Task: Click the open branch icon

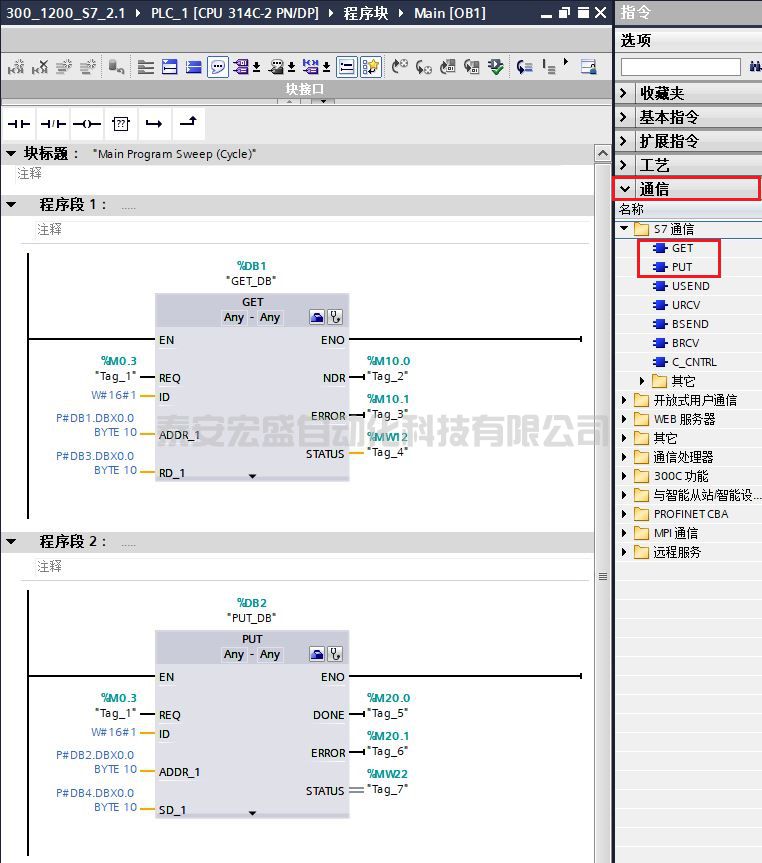Action: (153, 124)
